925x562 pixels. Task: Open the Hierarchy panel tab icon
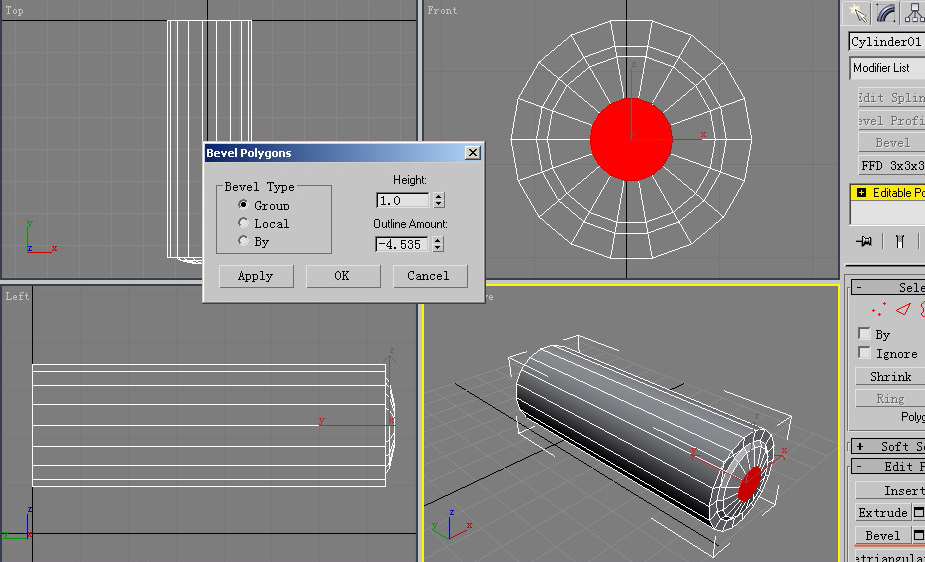coord(914,12)
